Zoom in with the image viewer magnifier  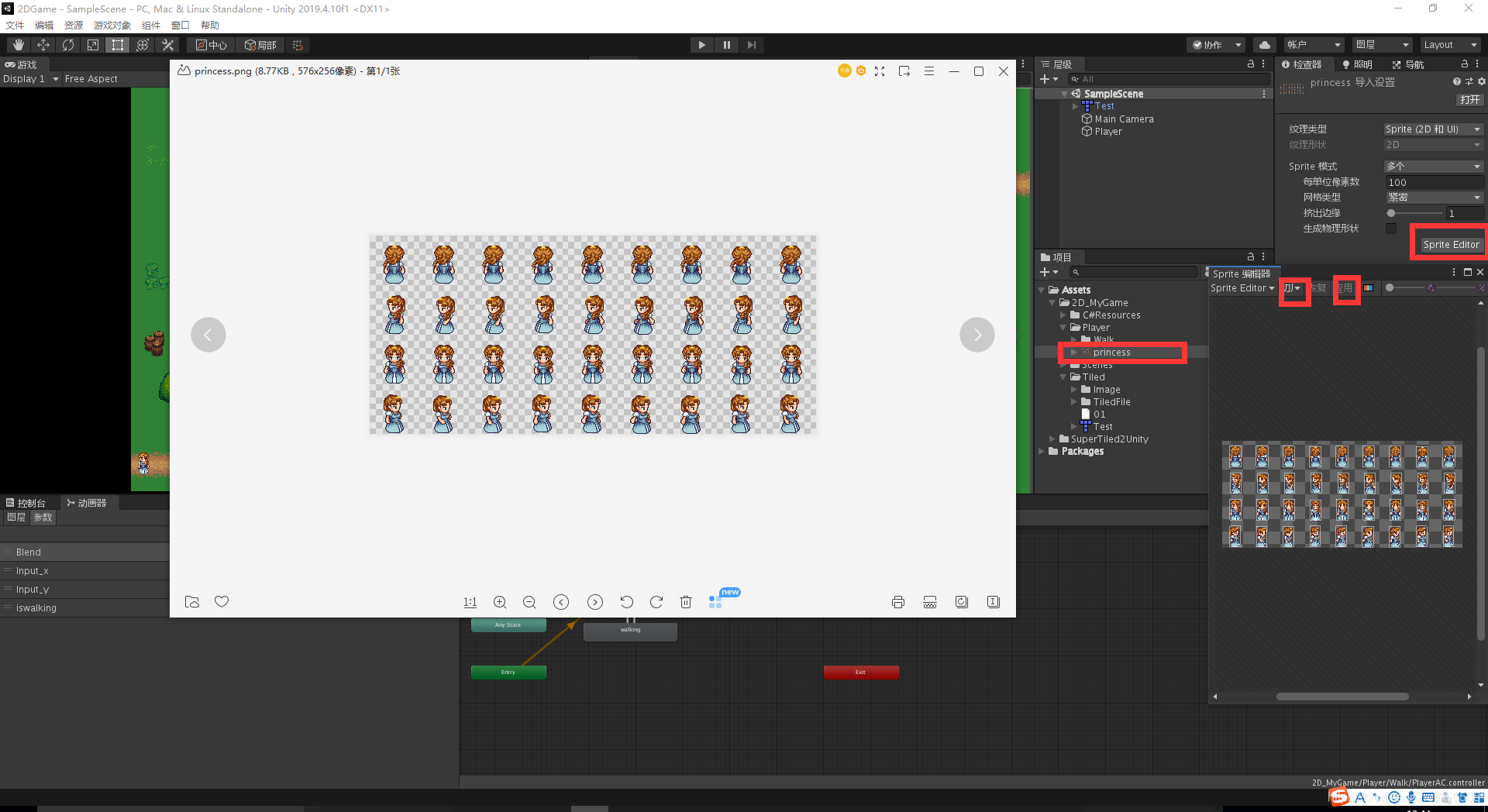point(500,602)
